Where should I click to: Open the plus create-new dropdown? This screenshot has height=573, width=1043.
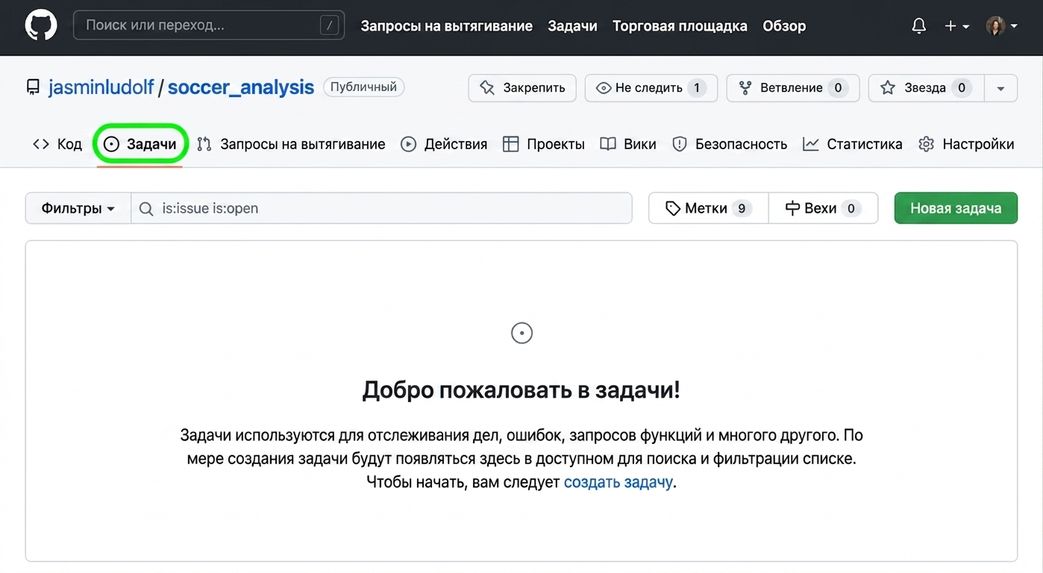pyautogui.click(x=957, y=26)
